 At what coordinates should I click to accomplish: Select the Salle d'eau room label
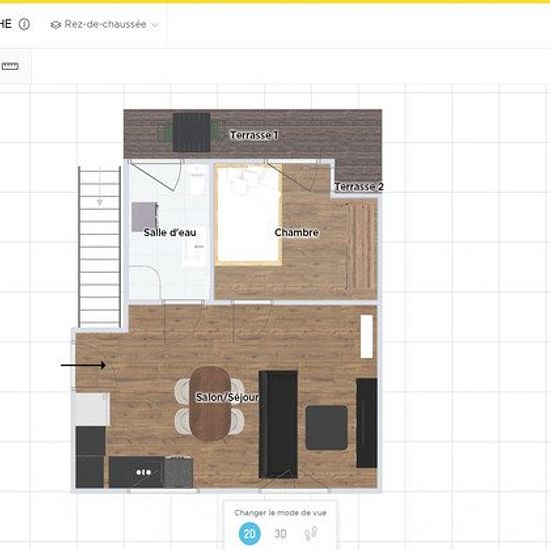tap(170, 232)
